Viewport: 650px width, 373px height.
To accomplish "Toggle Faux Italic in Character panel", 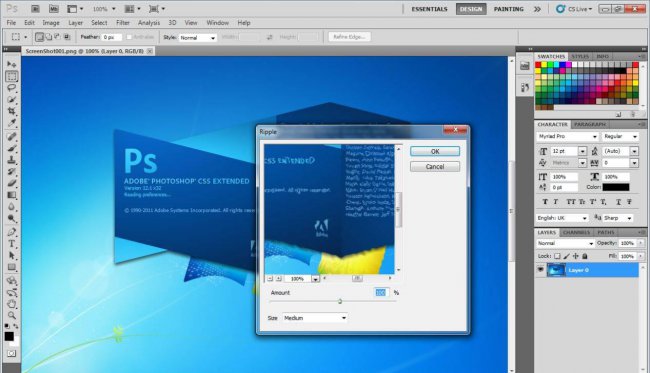I will coord(555,202).
